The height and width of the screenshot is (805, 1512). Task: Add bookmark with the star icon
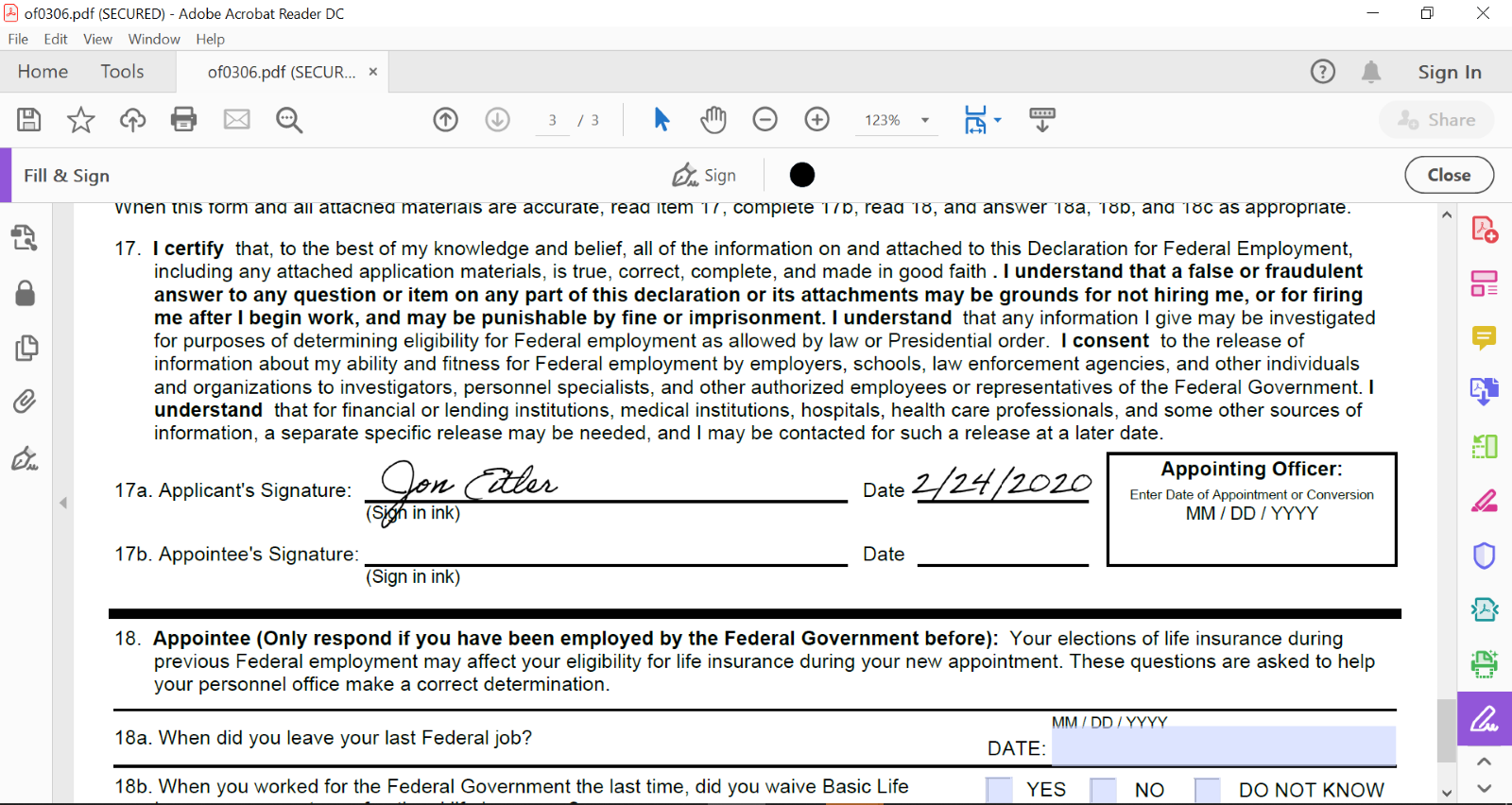pyautogui.click(x=80, y=119)
